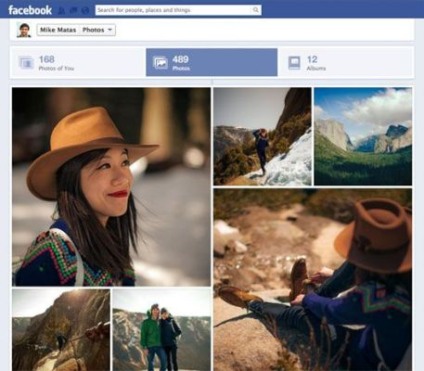Focus the search for people field
The height and width of the screenshot is (371, 424).
point(178,10)
